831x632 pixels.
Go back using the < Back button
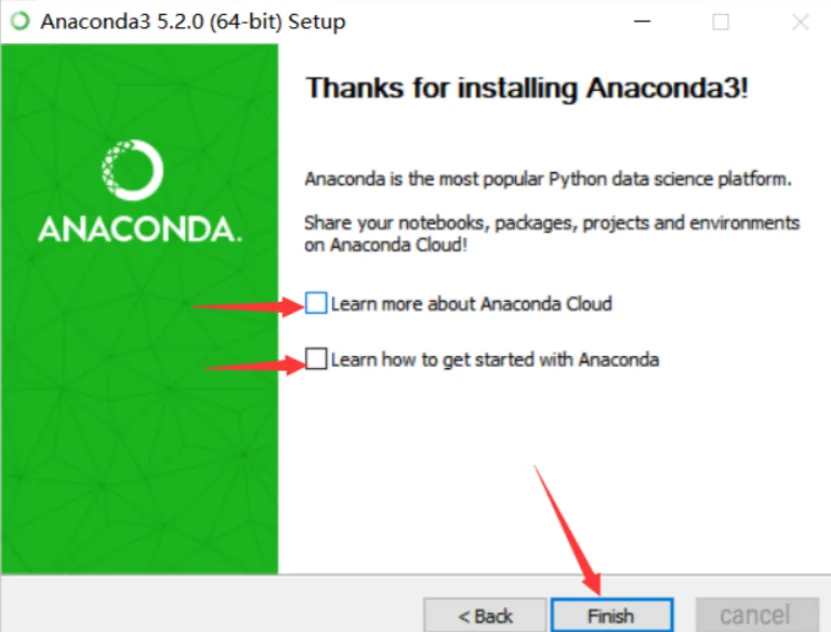pyautogui.click(x=485, y=616)
